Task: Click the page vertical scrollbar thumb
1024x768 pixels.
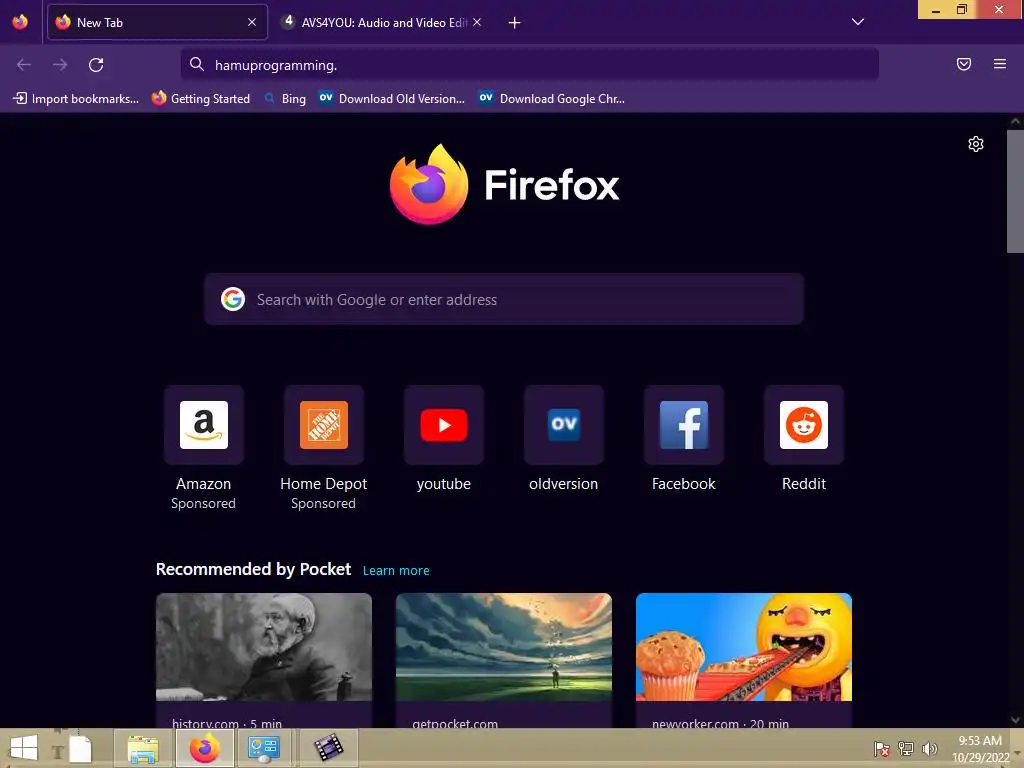Action: pyautogui.click(x=1015, y=191)
